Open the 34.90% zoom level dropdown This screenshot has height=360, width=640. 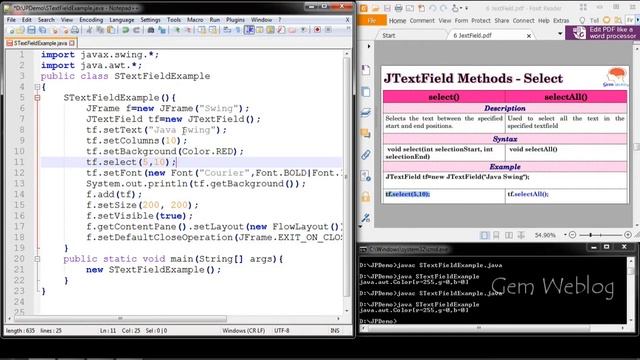[x=565, y=235]
